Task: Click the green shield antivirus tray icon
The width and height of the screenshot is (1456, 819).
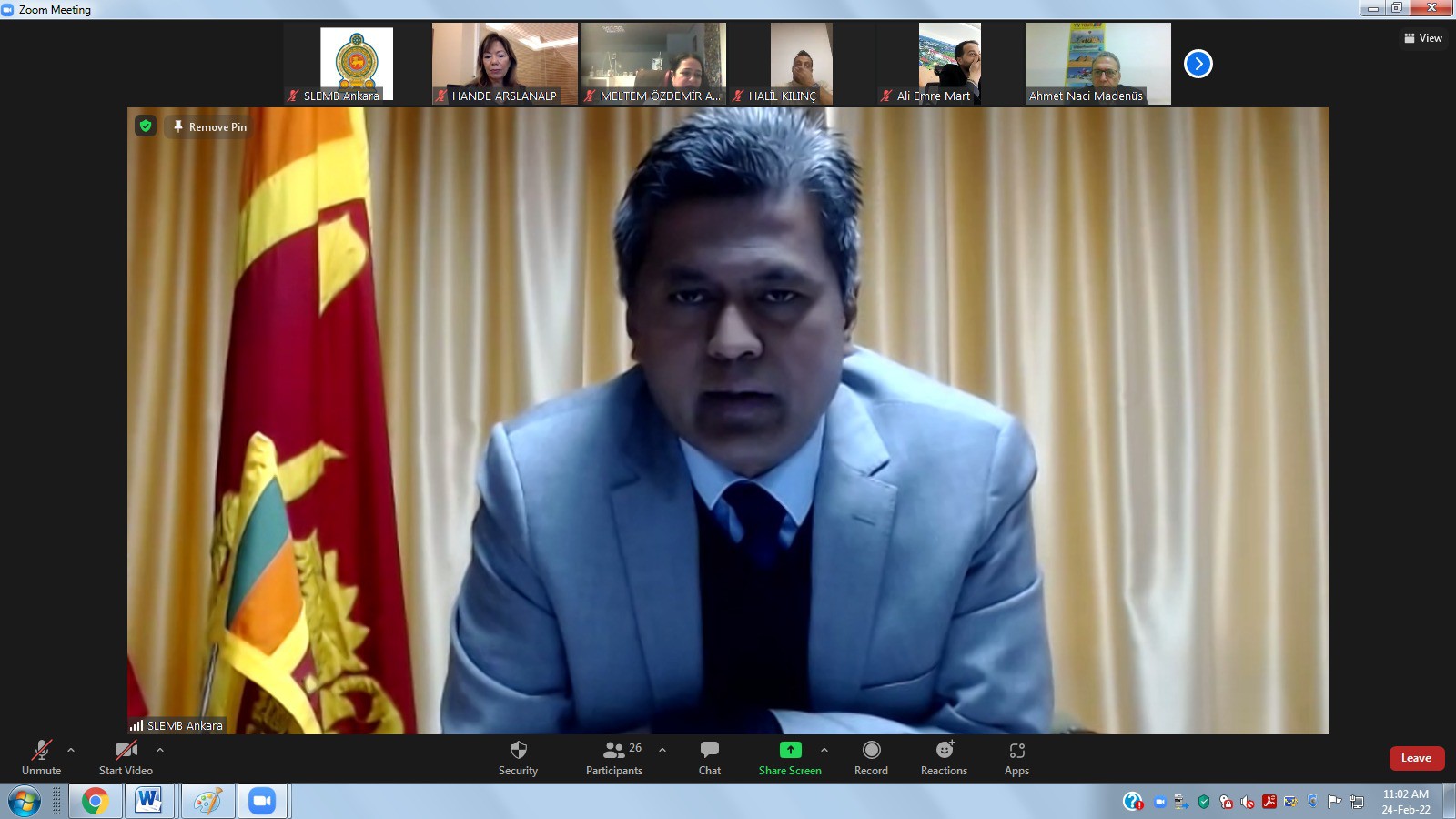Action: coord(1204,802)
